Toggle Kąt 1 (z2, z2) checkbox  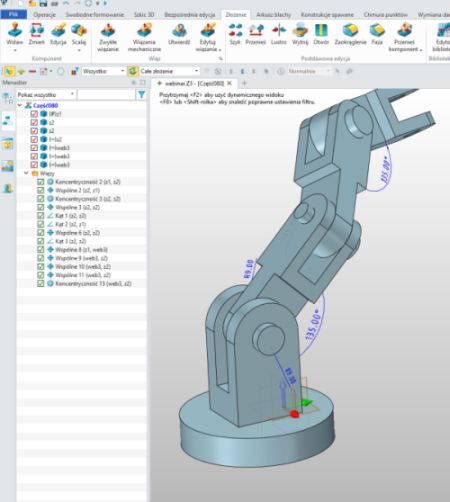(40, 216)
